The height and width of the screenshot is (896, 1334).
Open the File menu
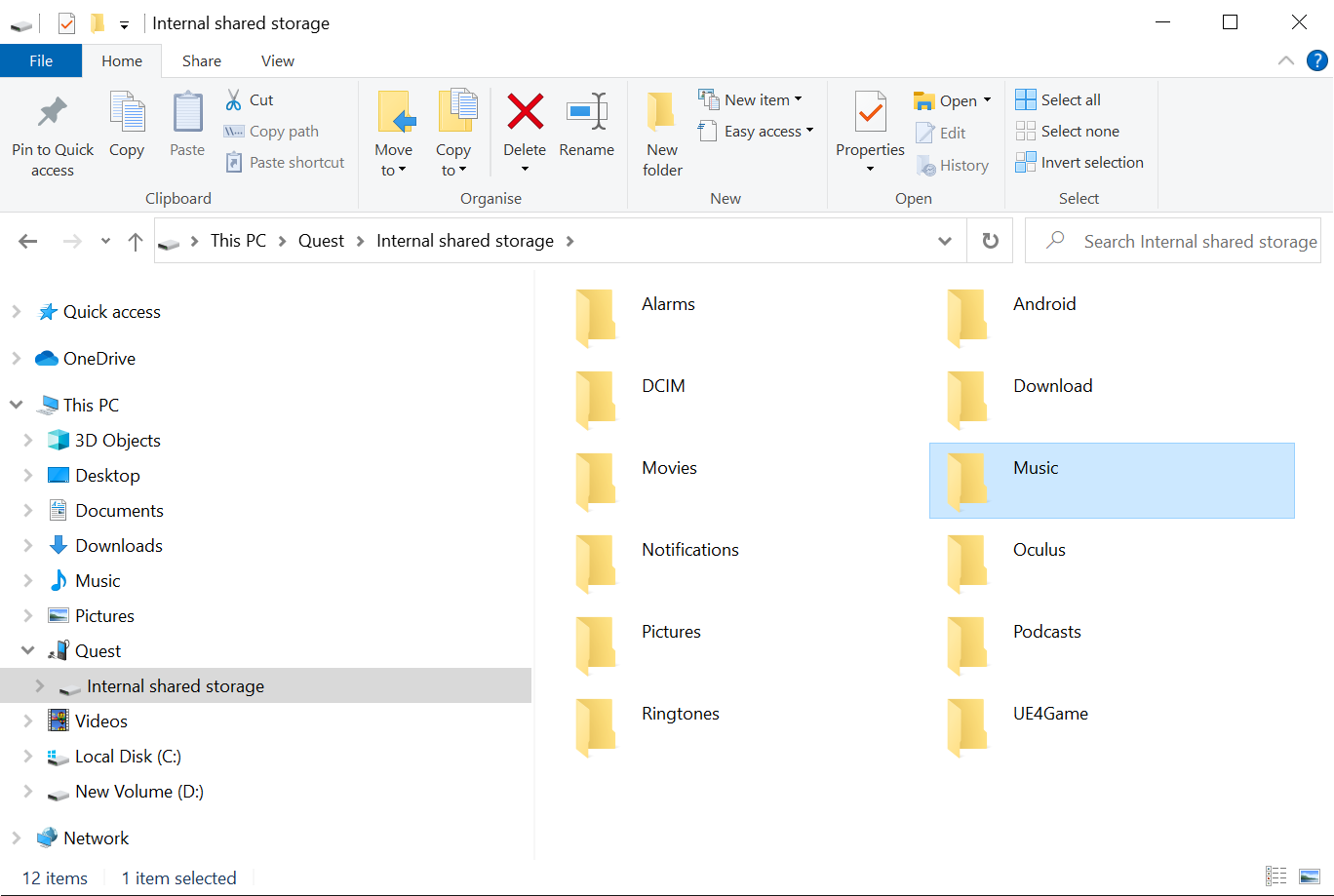point(41,59)
